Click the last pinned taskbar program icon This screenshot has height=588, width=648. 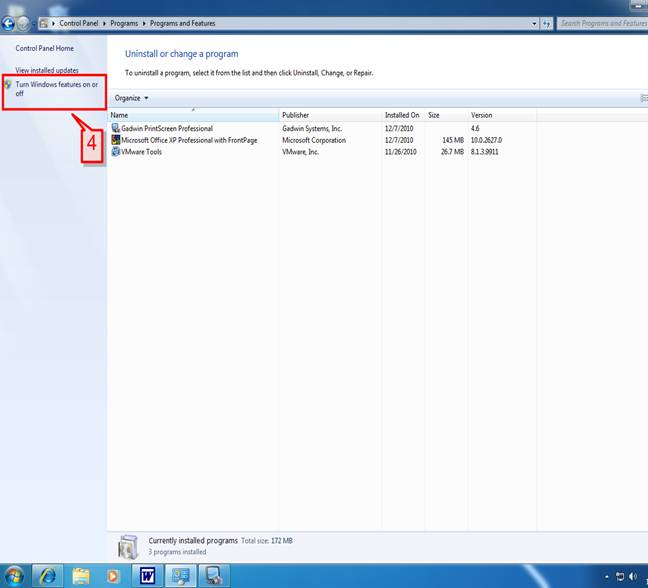pyautogui.click(x=214, y=576)
